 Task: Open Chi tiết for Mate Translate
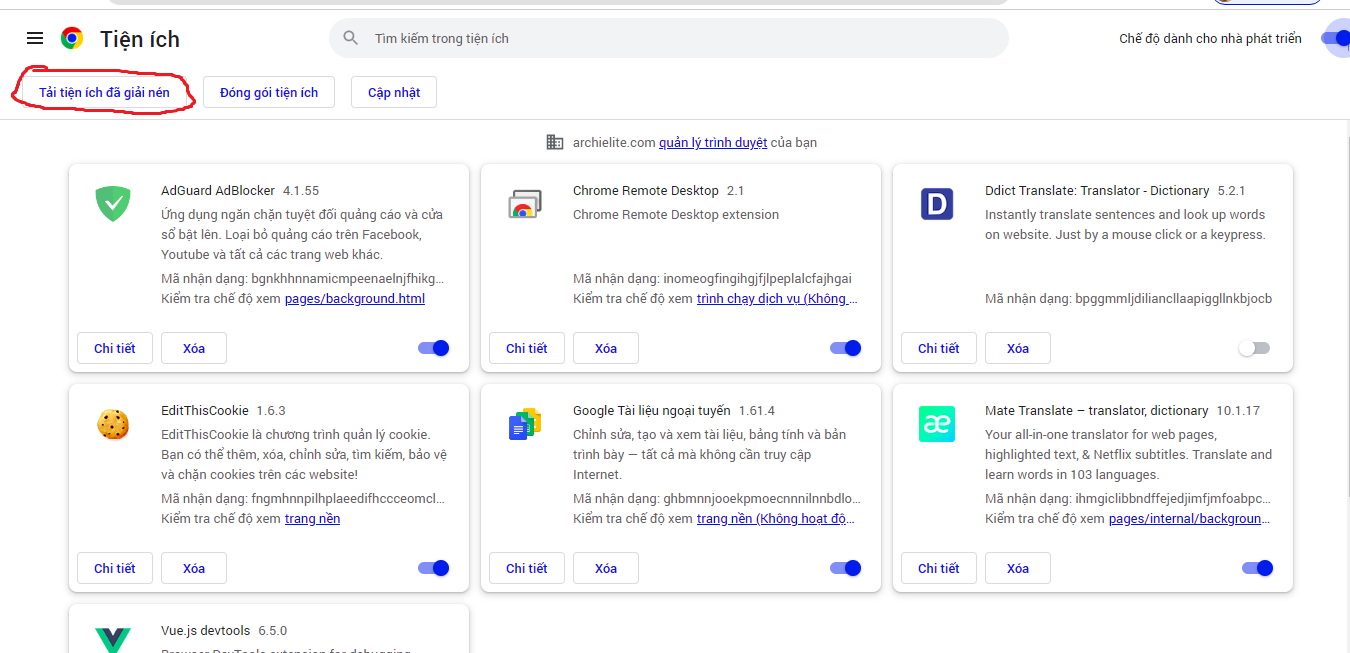(x=939, y=568)
